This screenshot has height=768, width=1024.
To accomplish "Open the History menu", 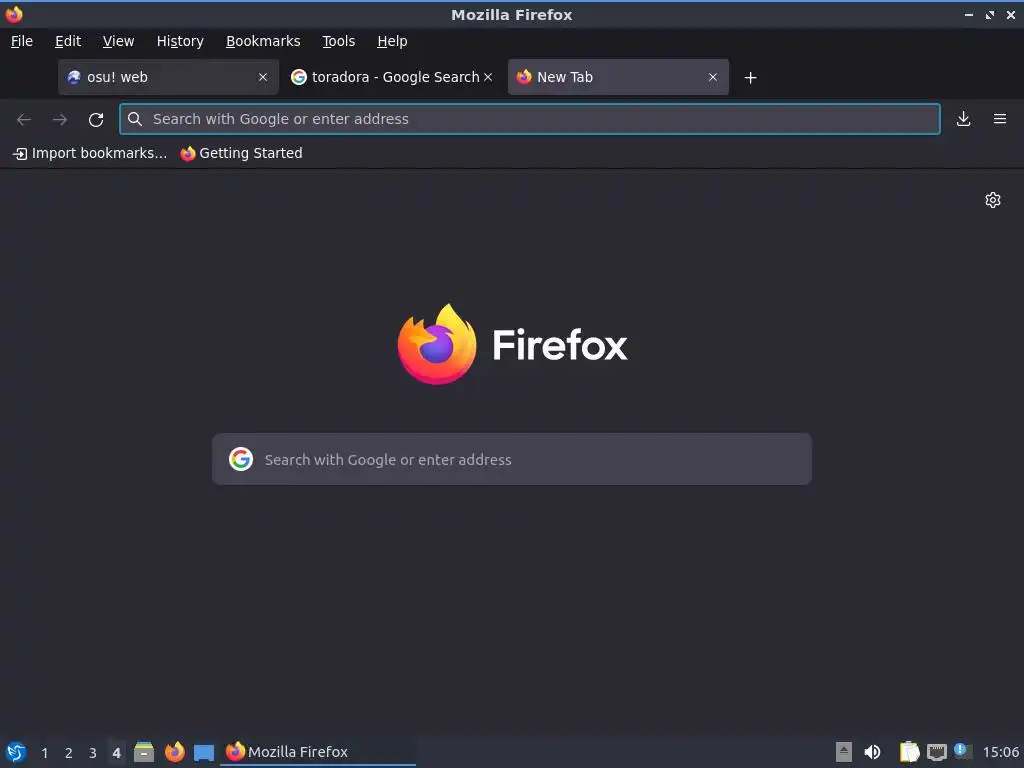I will click(x=180, y=41).
